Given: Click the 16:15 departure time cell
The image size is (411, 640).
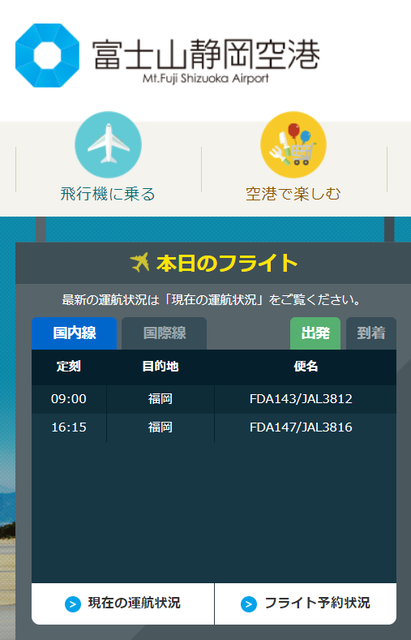Looking at the screenshot, I should coord(69,427).
